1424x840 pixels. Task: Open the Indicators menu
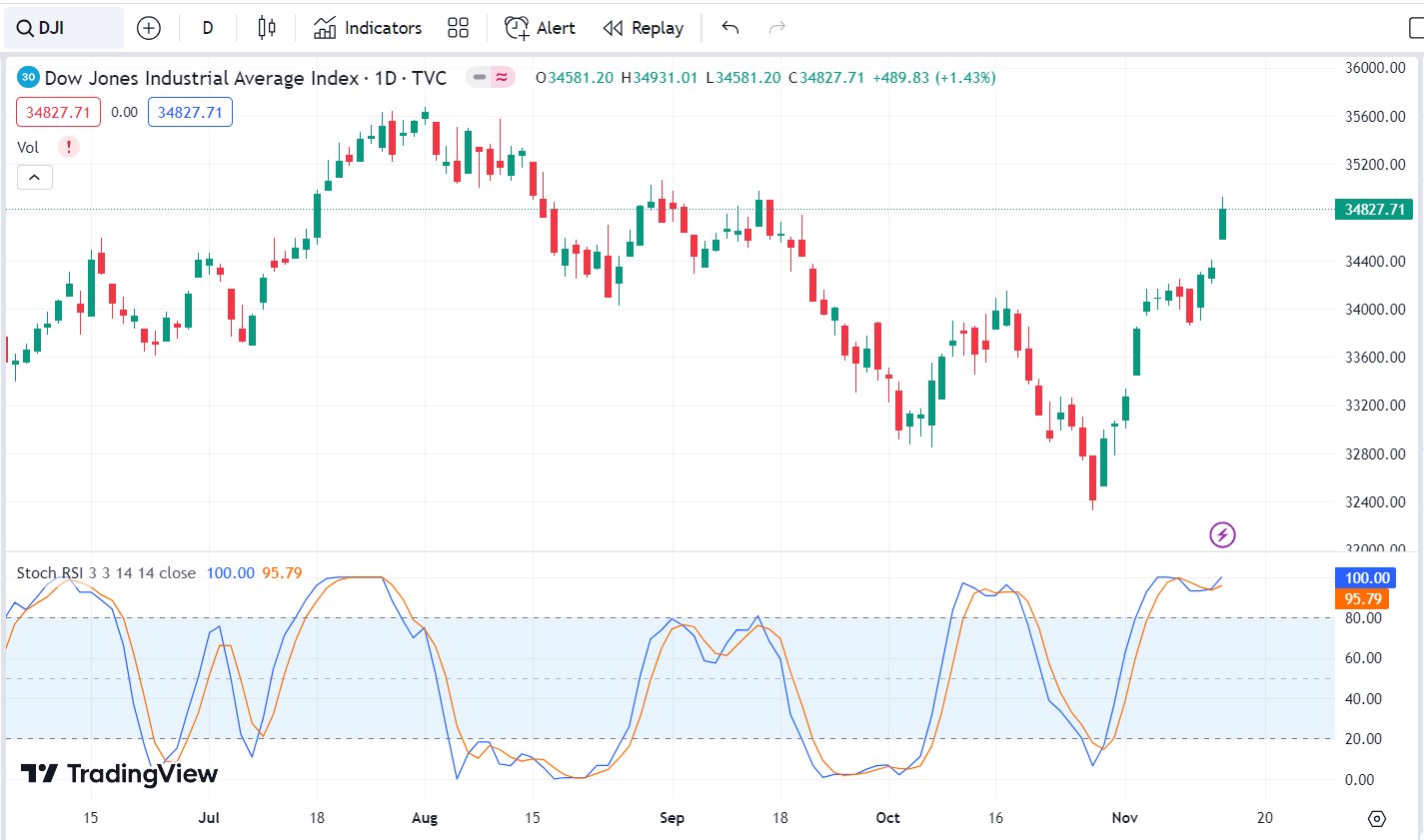368,28
